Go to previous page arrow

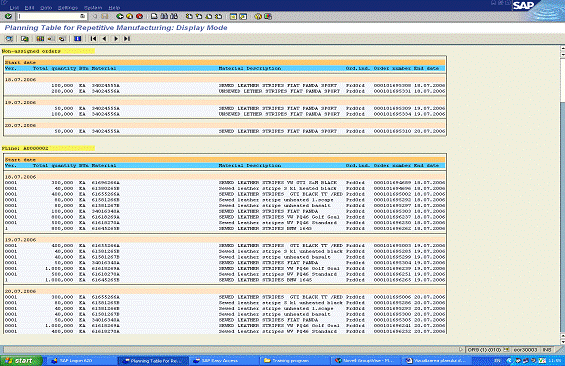104,39
